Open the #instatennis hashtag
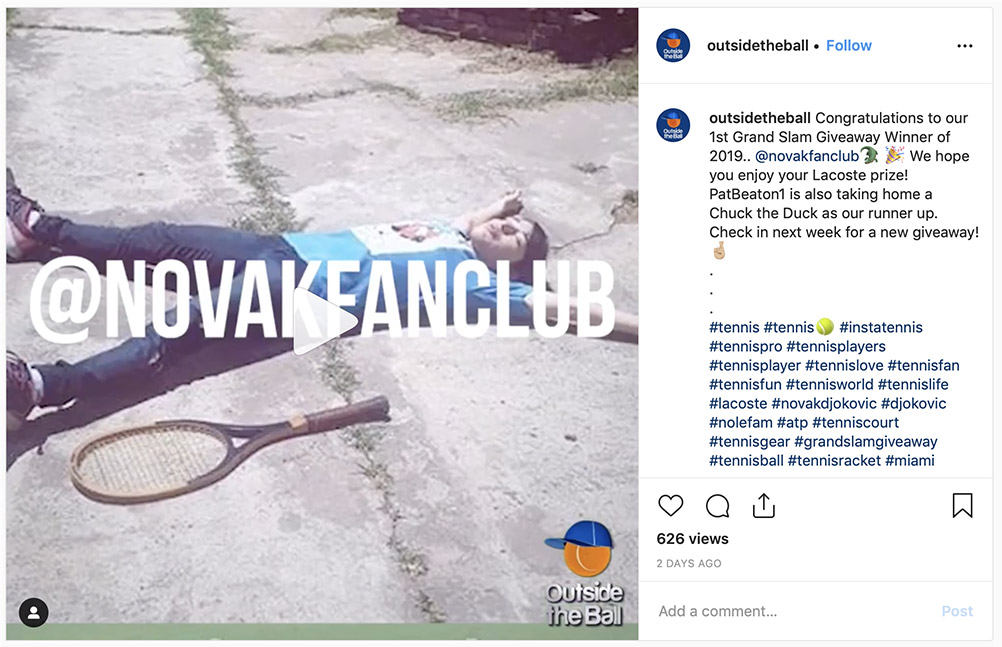 click(881, 327)
